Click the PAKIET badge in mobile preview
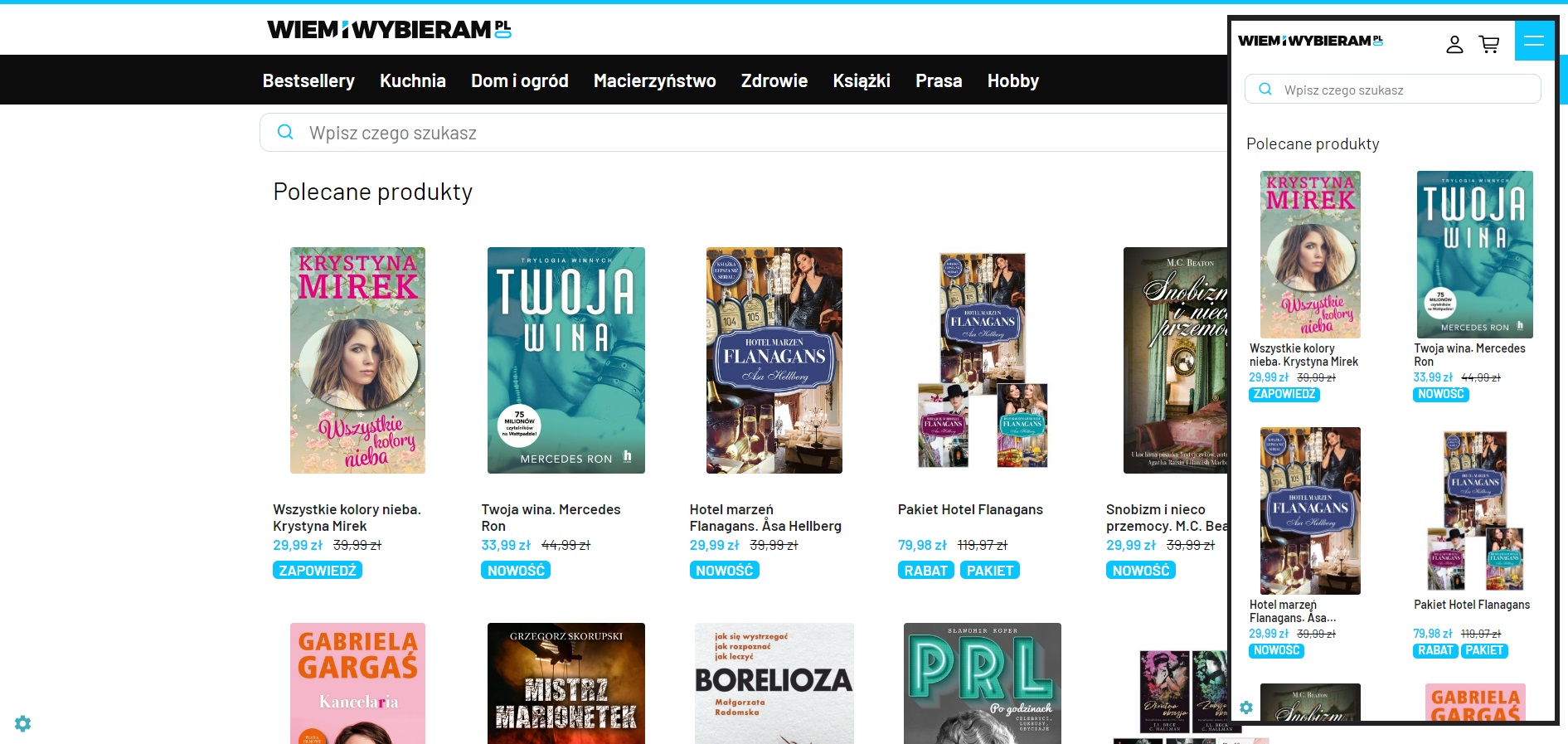 tap(1484, 650)
